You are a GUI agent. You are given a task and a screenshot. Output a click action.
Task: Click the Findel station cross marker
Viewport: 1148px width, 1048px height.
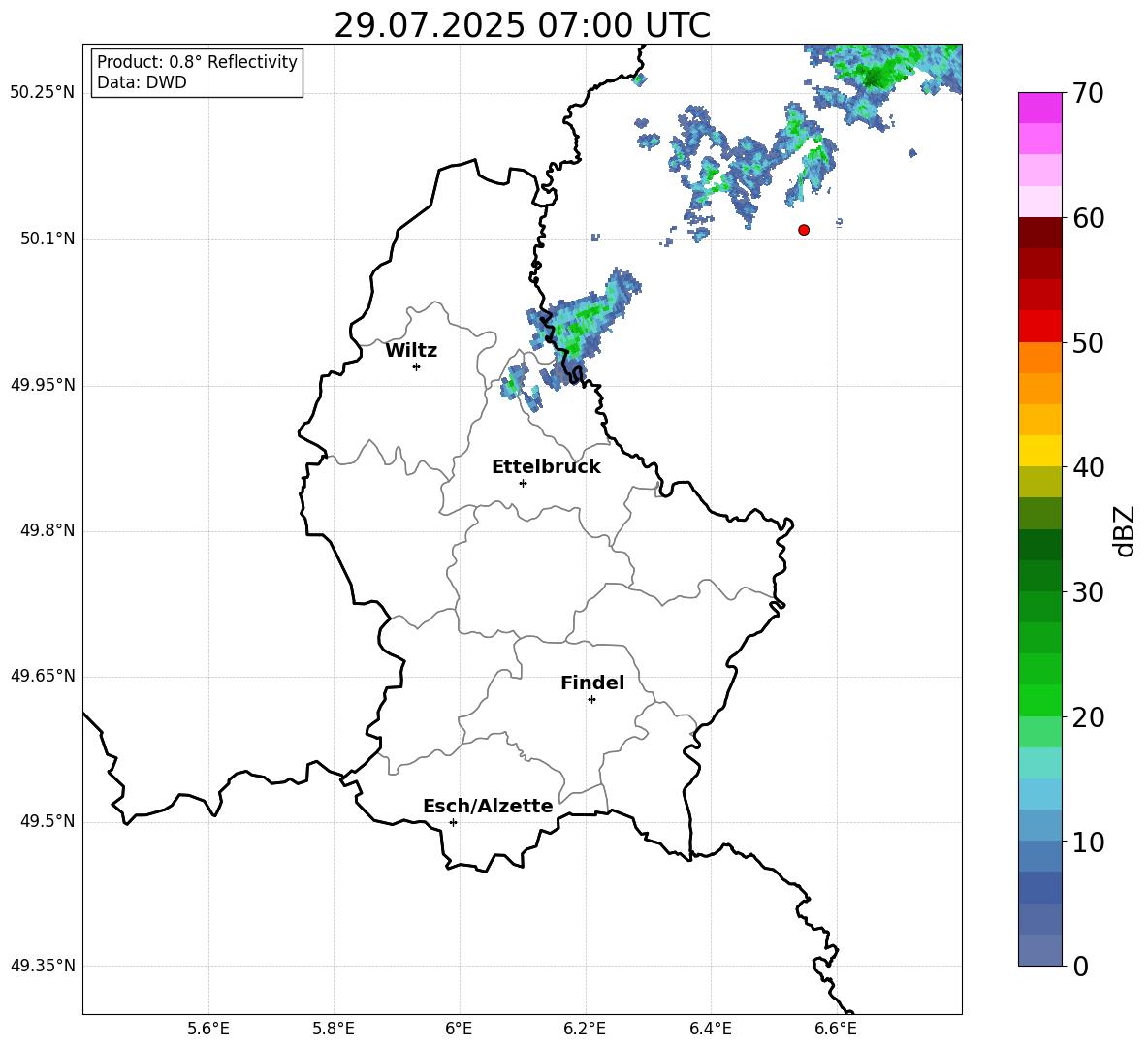(x=591, y=700)
